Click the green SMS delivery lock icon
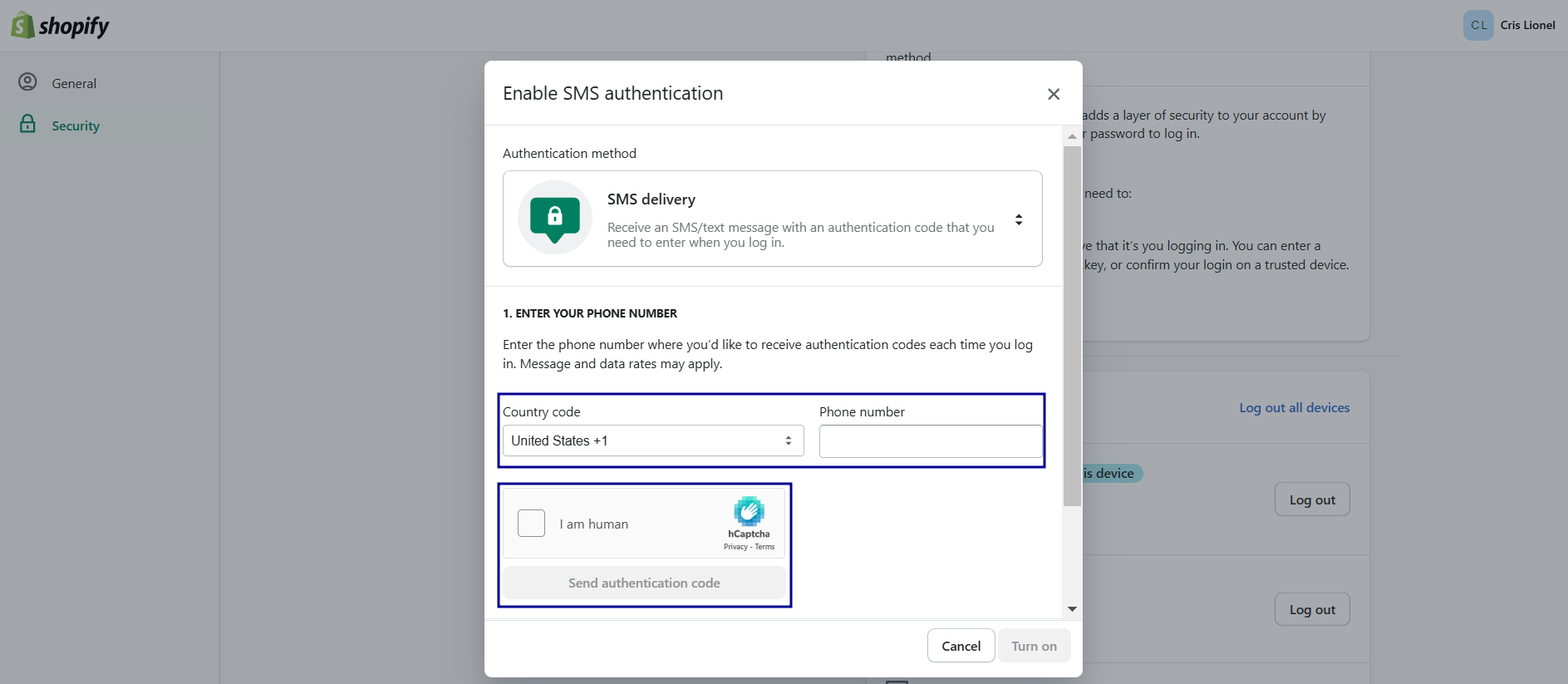 coord(555,218)
